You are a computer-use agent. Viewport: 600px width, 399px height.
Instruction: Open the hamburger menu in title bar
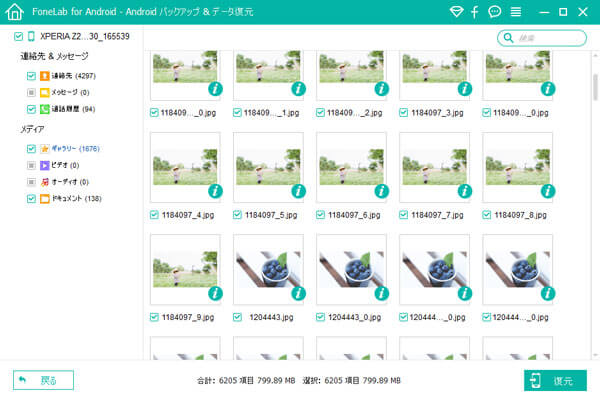(515, 12)
